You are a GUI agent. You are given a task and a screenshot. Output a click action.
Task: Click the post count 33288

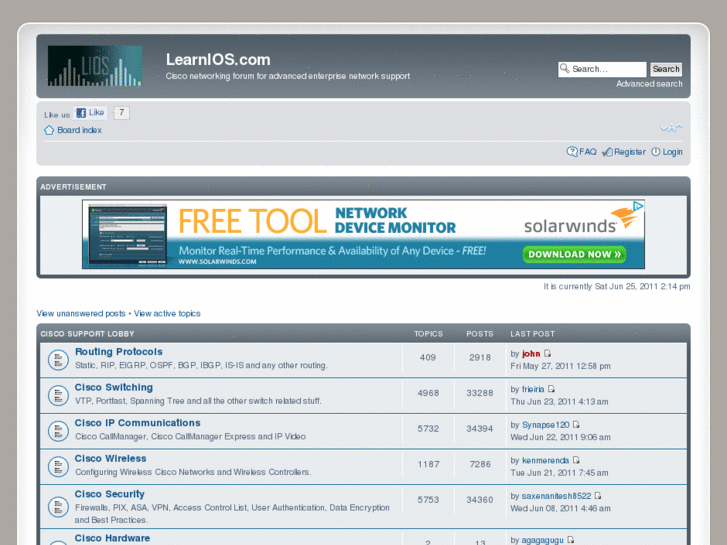(x=479, y=393)
